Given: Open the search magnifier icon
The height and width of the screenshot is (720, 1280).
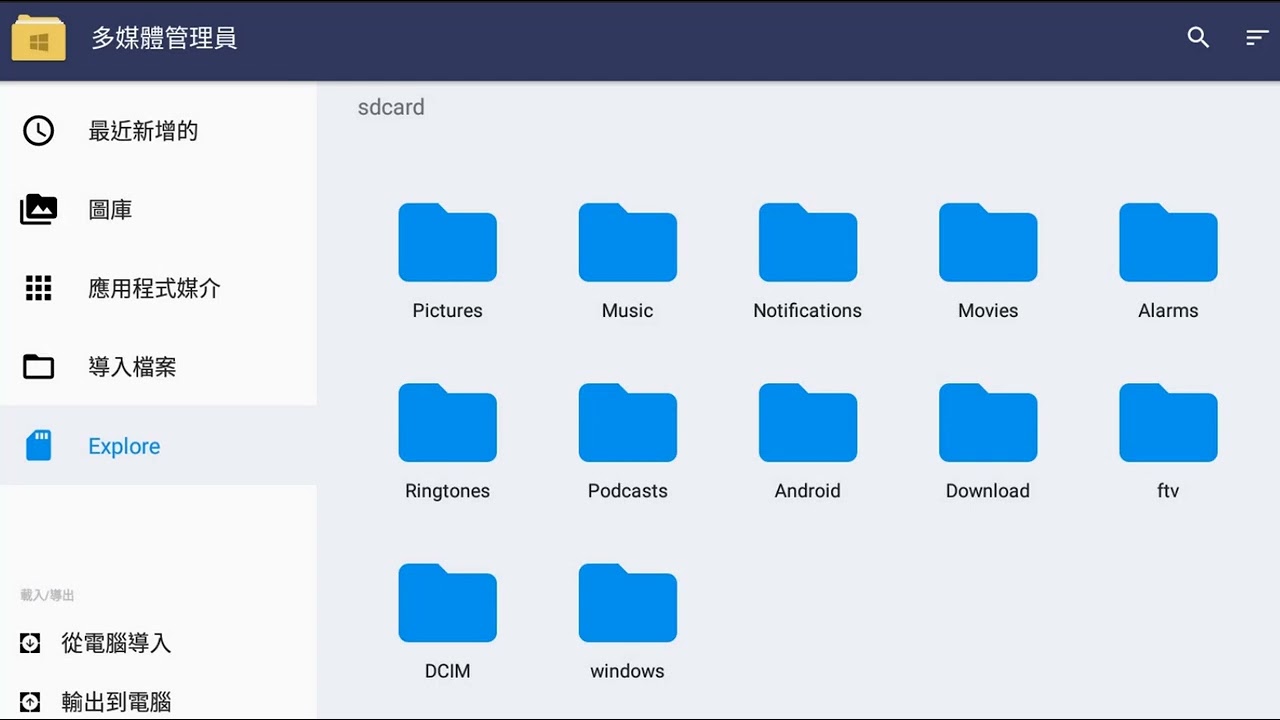Looking at the screenshot, I should pyautogui.click(x=1198, y=38).
